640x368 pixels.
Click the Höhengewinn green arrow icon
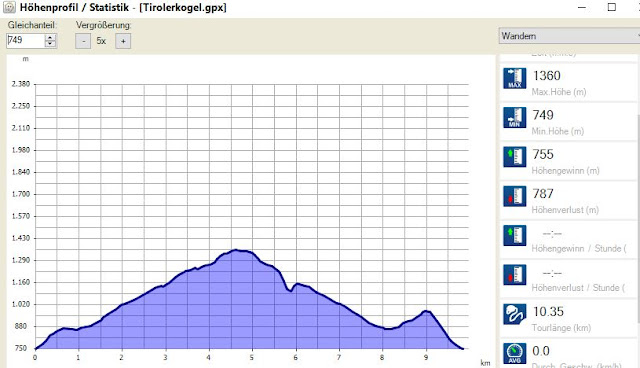click(x=515, y=157)
